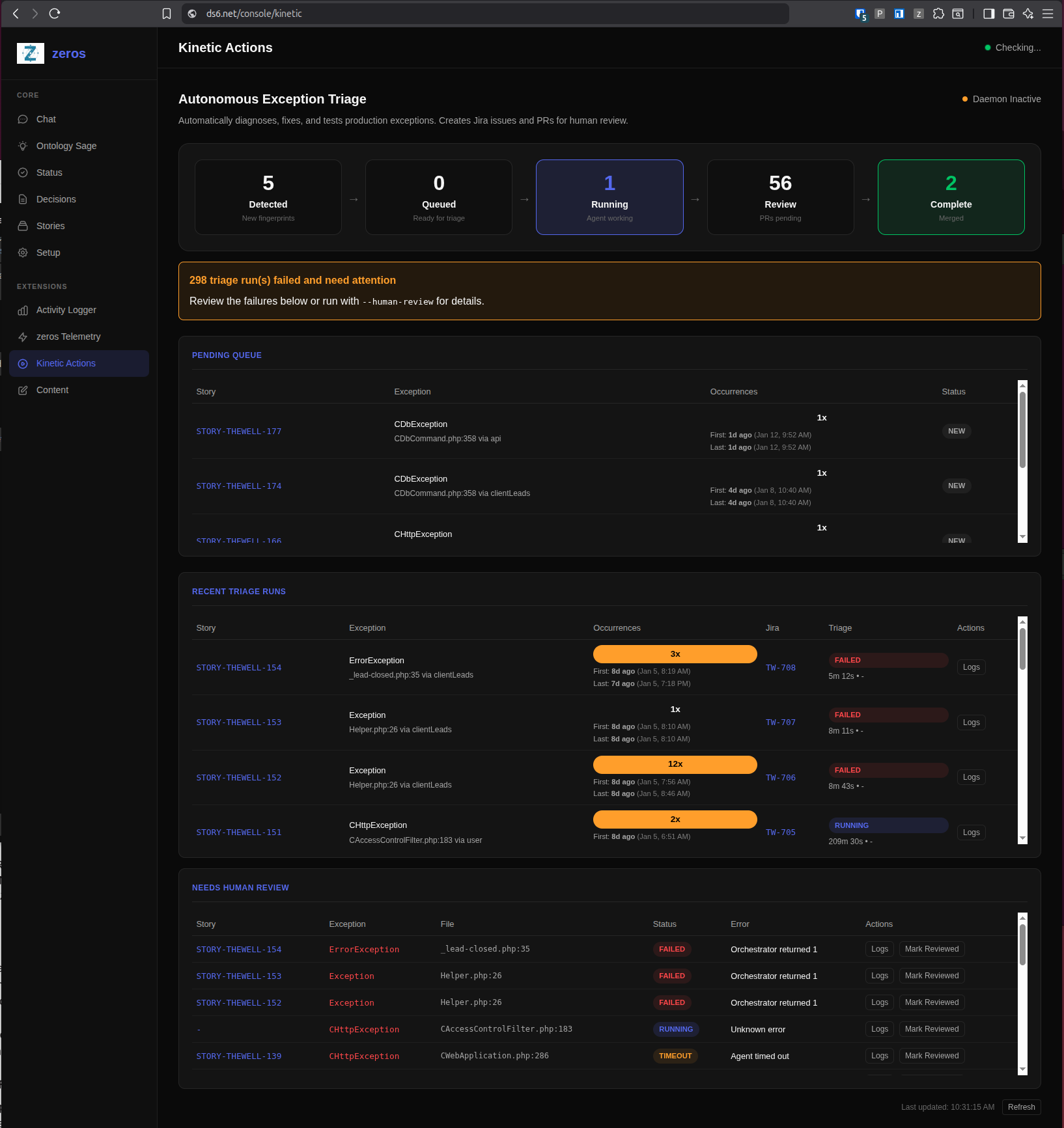
Task: Bookmark this page using bookmark icon
Action: (x=167, y=14)
